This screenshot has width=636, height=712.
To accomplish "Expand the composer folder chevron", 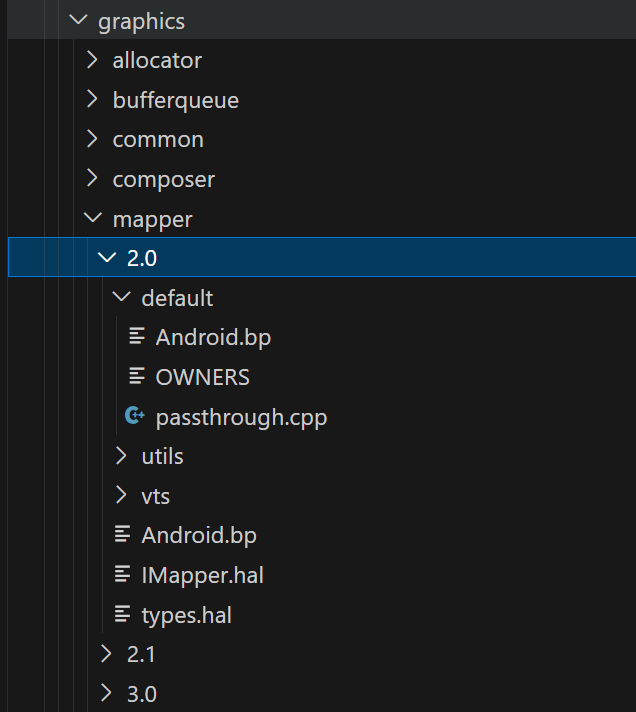I will [x=93, y=178].
